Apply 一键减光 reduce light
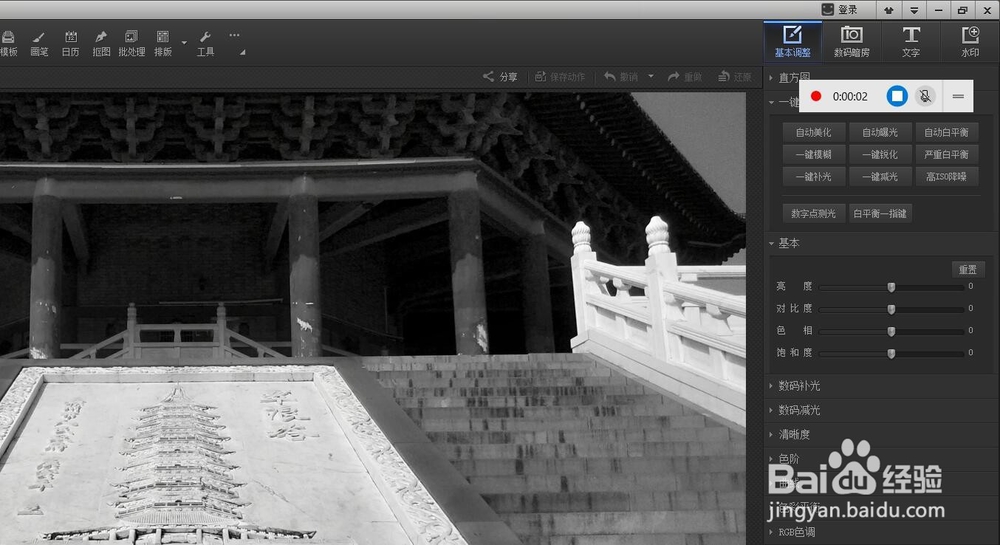Screen dimensions: 1000x545 point(880,177)
